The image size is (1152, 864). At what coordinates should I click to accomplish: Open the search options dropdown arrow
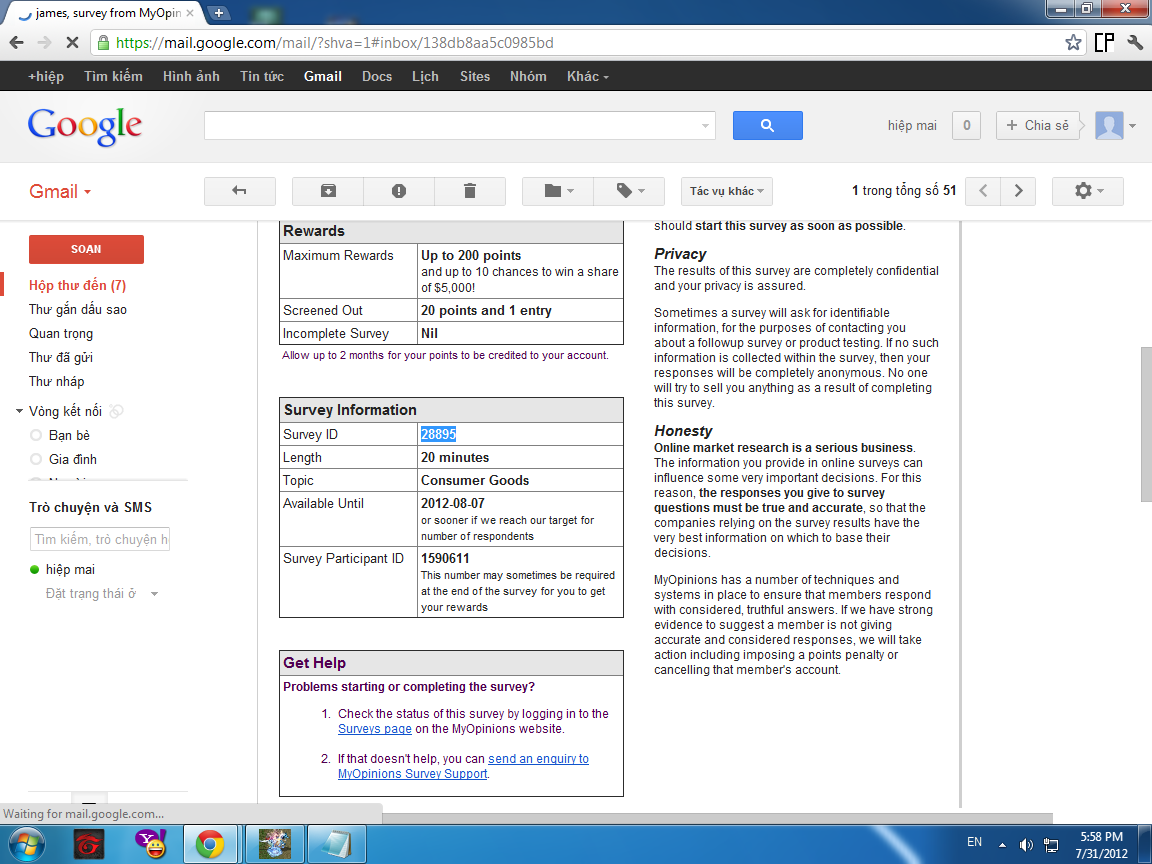[705, 126]
